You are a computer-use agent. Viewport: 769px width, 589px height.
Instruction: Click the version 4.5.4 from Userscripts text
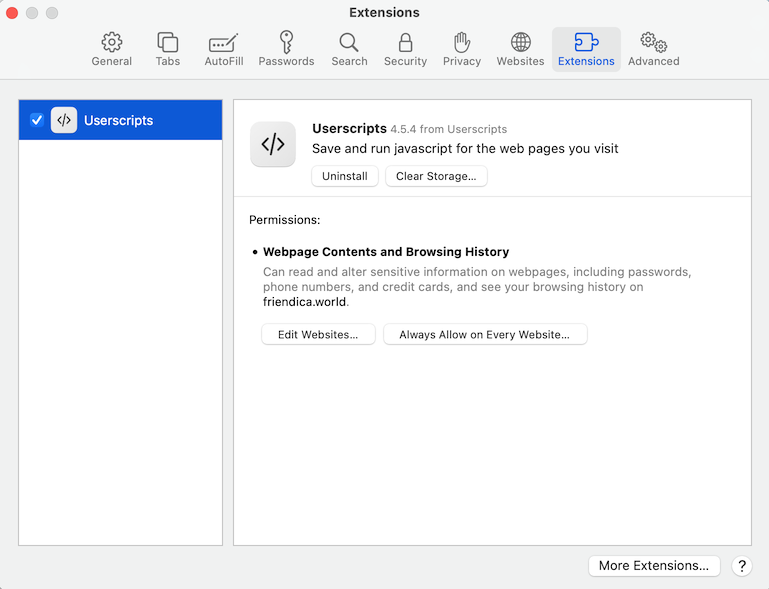[x=449, y=129]
